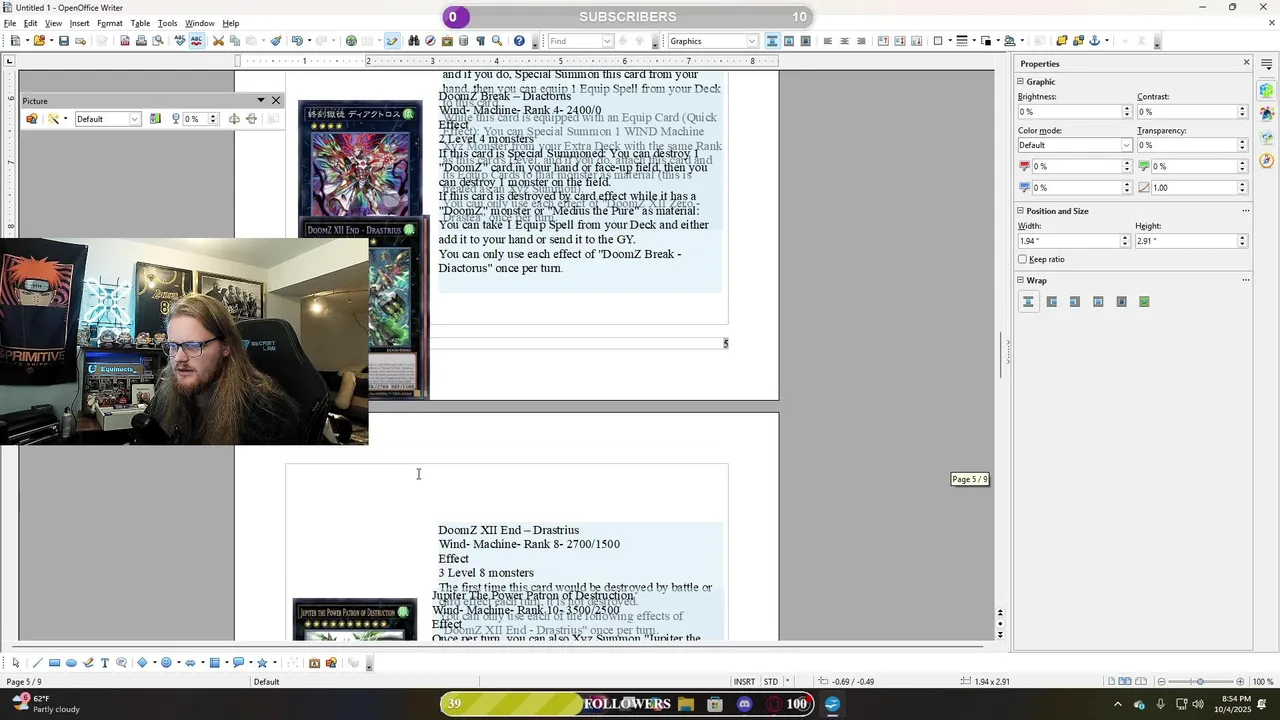Click the Cut scissors icon
This screenshot has width=1280, height=720.
(x=218, y=41)
